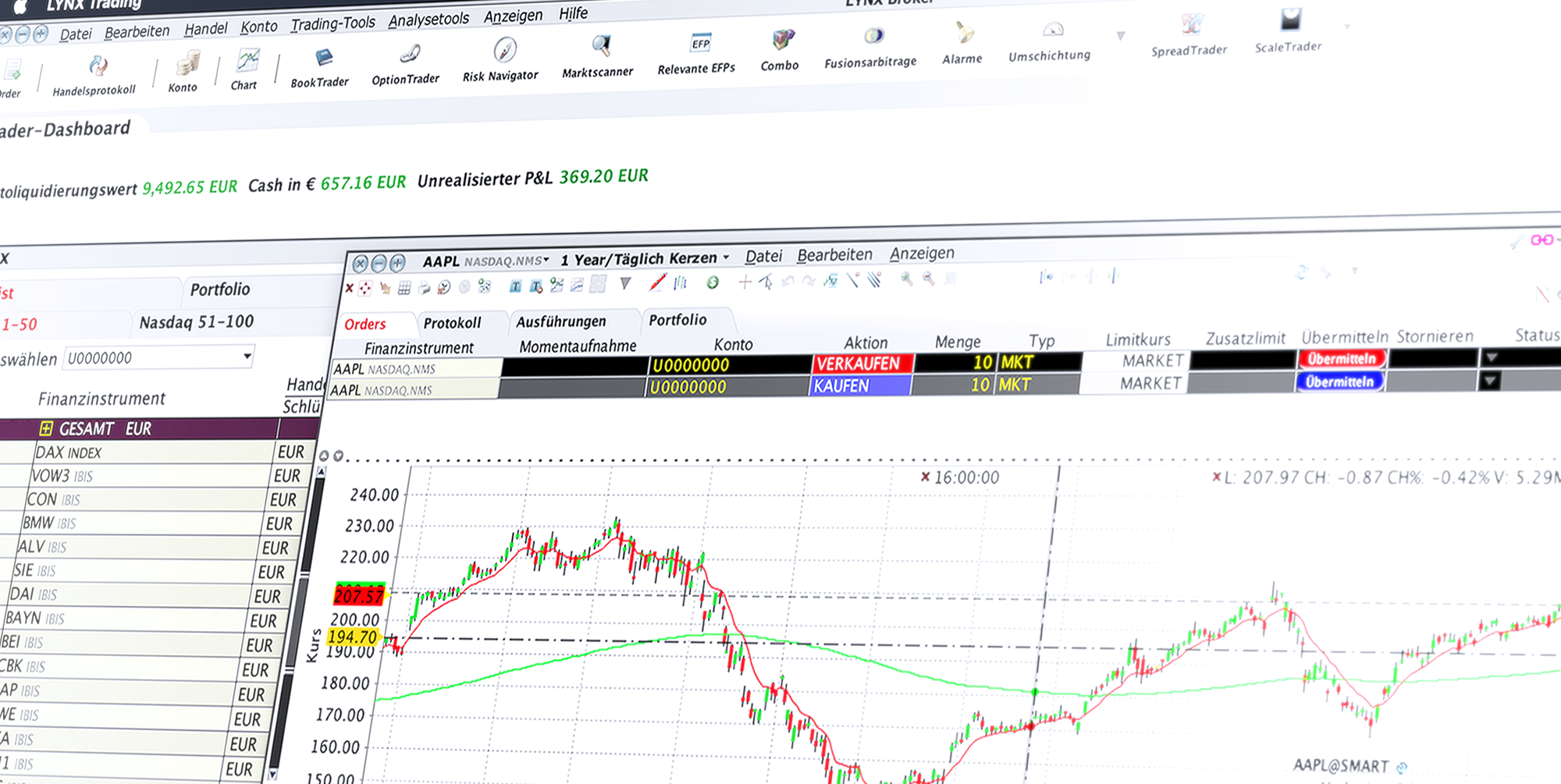This screenshot has width=1561, height=784.
Task: Click the Unrealisierter P&L value 369.20 EUR
Action: 603,176
